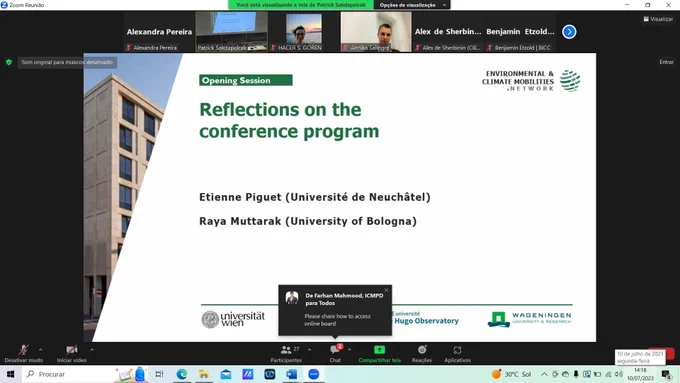Open the Aplicativos apps panel
Screen dimensions: 680x383
tap(458, 354)
